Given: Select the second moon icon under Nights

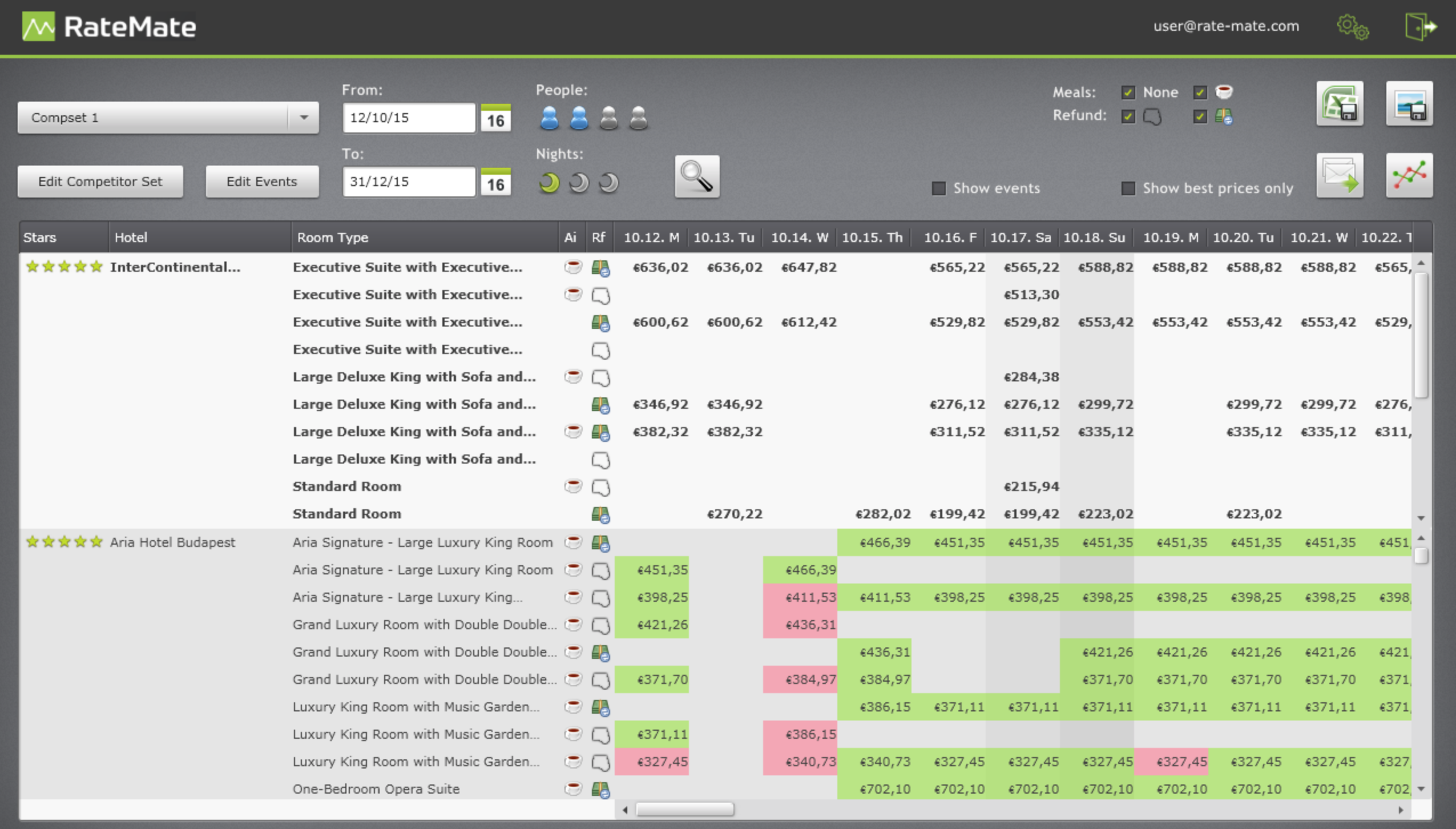Looking at the screenshot, I should point(578,182).
